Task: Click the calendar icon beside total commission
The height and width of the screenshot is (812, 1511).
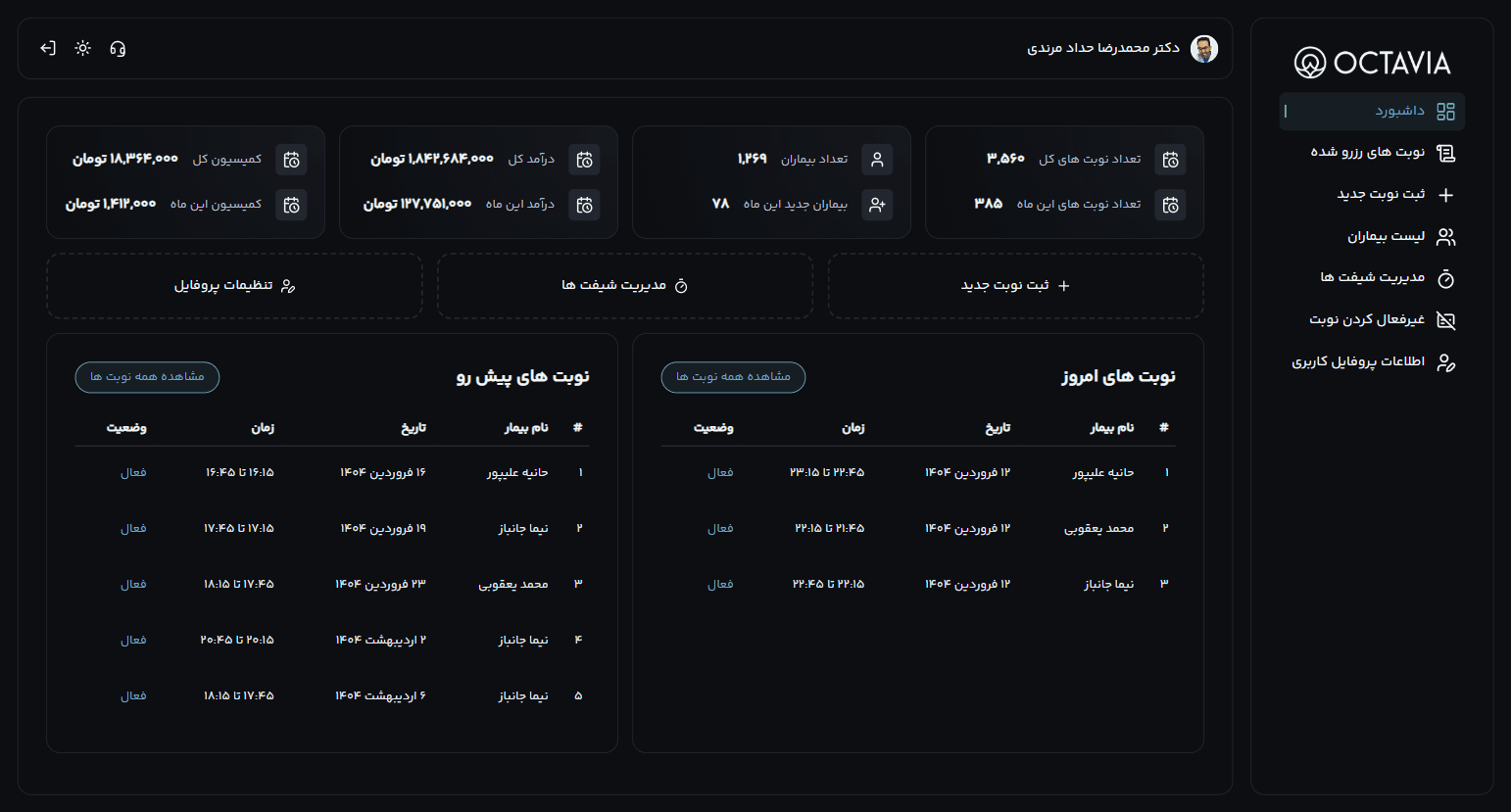Action: [291, 159]
